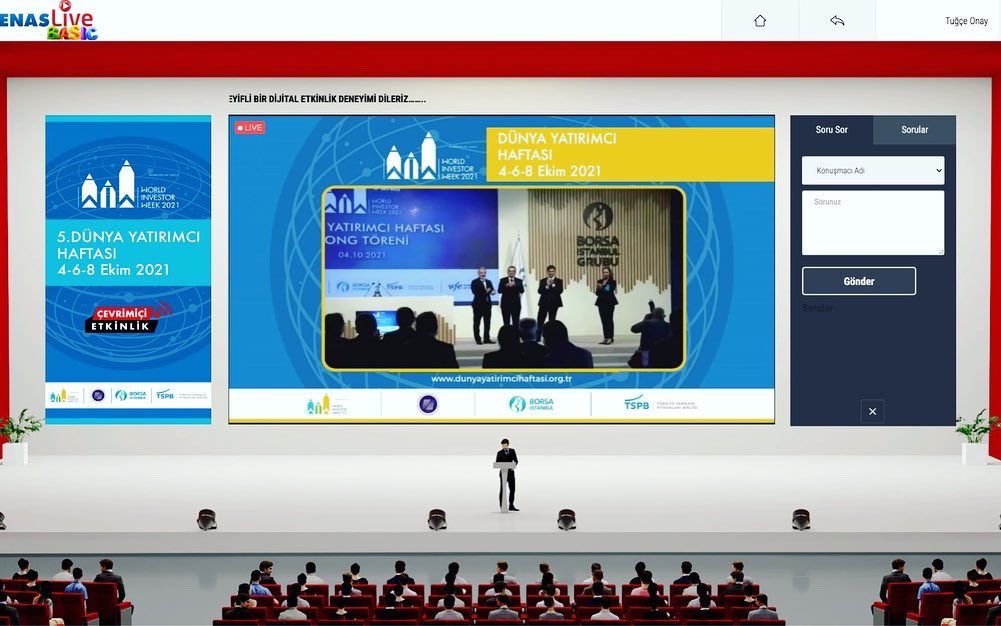Click the yellow Dünya Yatırımcı Haftası title banner
The width and height of the screenshot is (1001, 626).
coord(630,154)
